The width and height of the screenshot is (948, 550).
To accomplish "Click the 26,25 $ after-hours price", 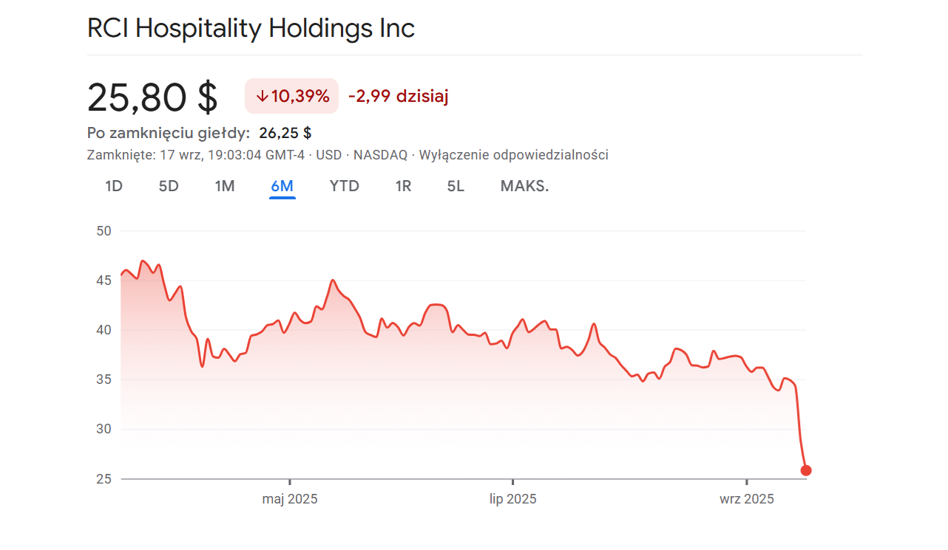I will click(x=285, y=132).
